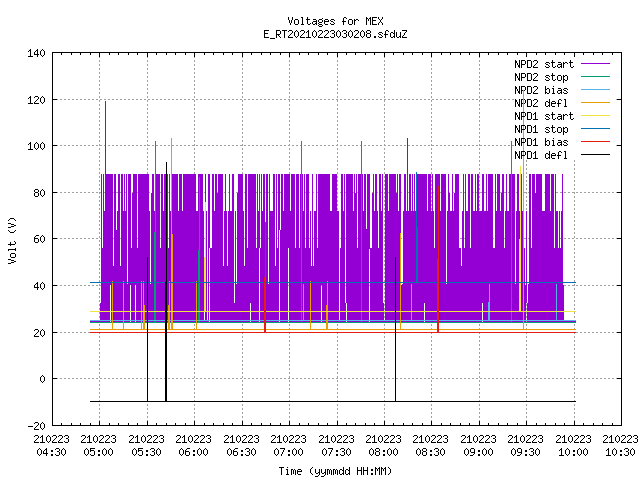Click the -20 y-axis tick label
The image size is (640, 480).
[36, 426]
